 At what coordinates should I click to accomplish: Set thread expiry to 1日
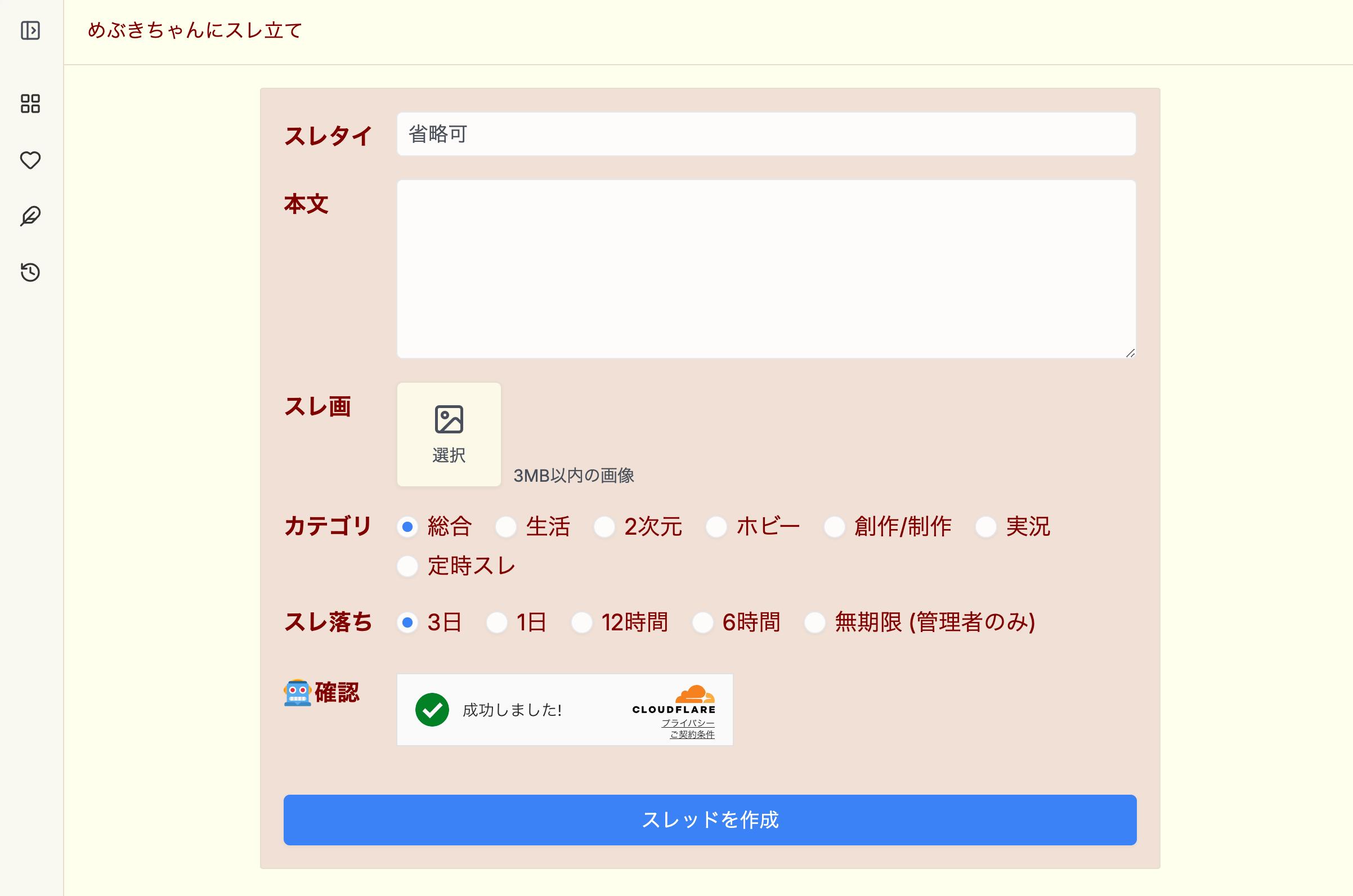(x=496, y=623)
